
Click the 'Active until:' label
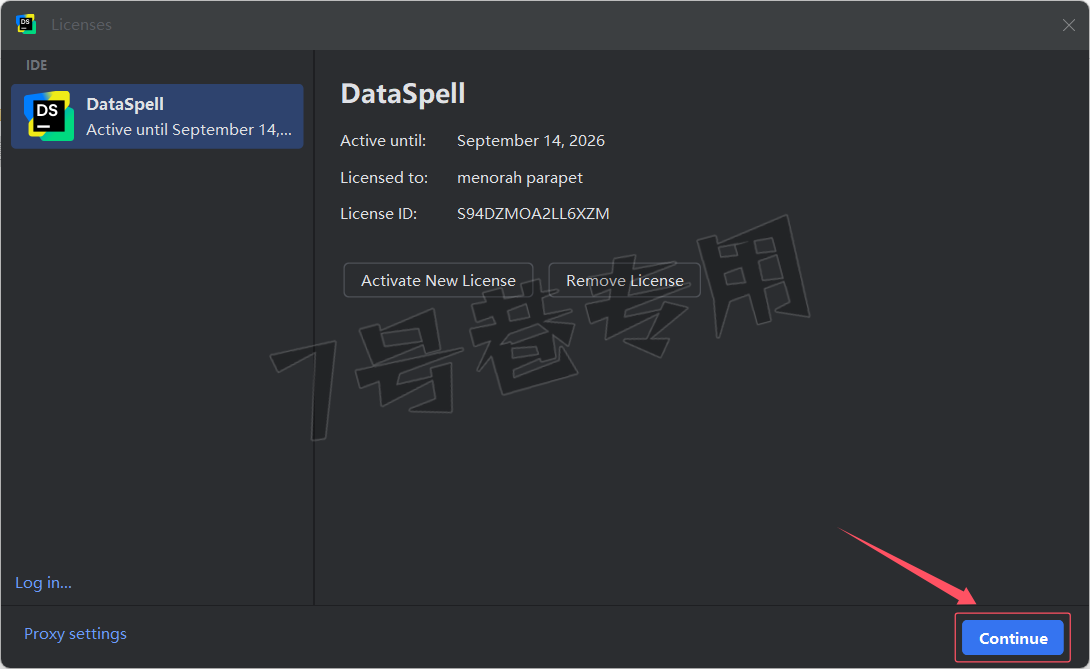383,140
